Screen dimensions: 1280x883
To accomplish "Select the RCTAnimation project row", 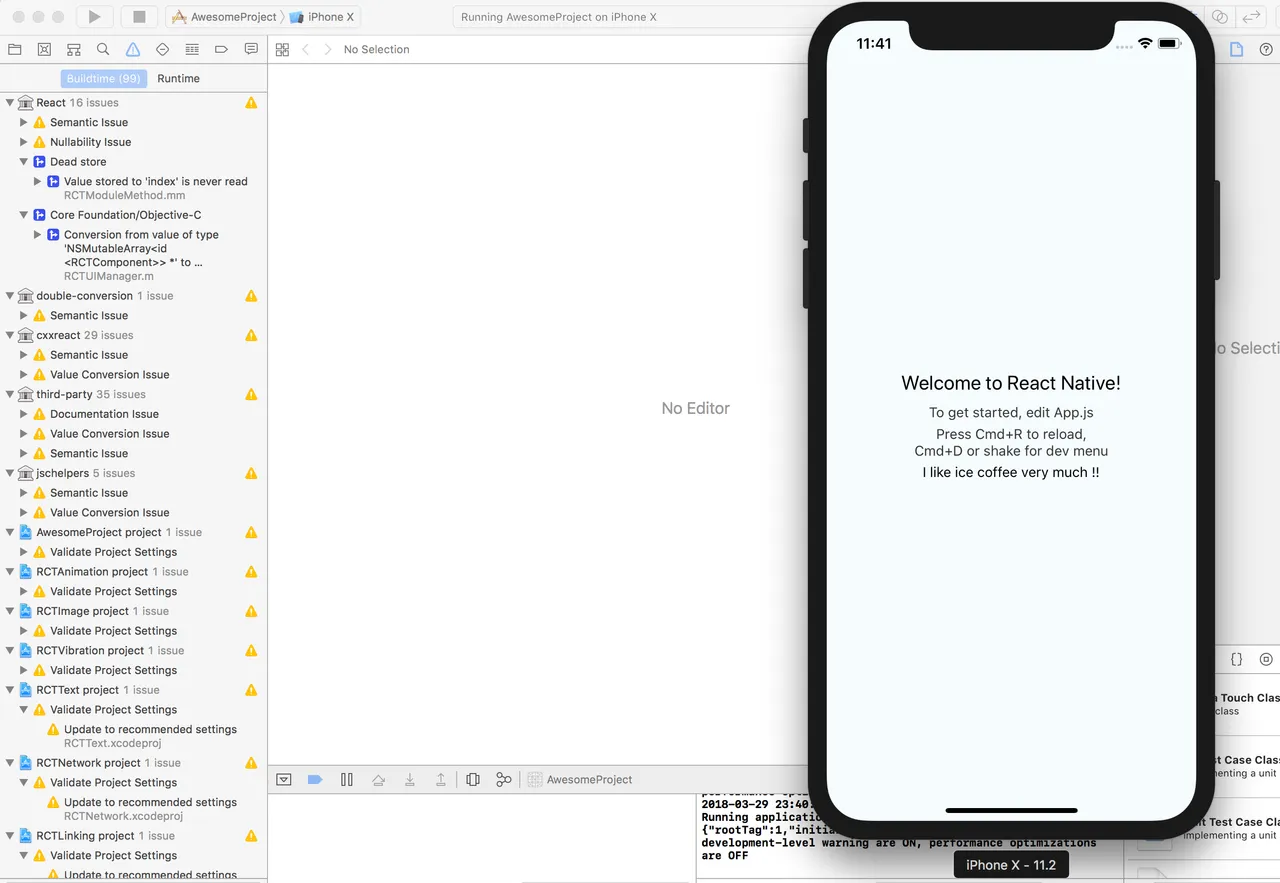I will (133, 572).
